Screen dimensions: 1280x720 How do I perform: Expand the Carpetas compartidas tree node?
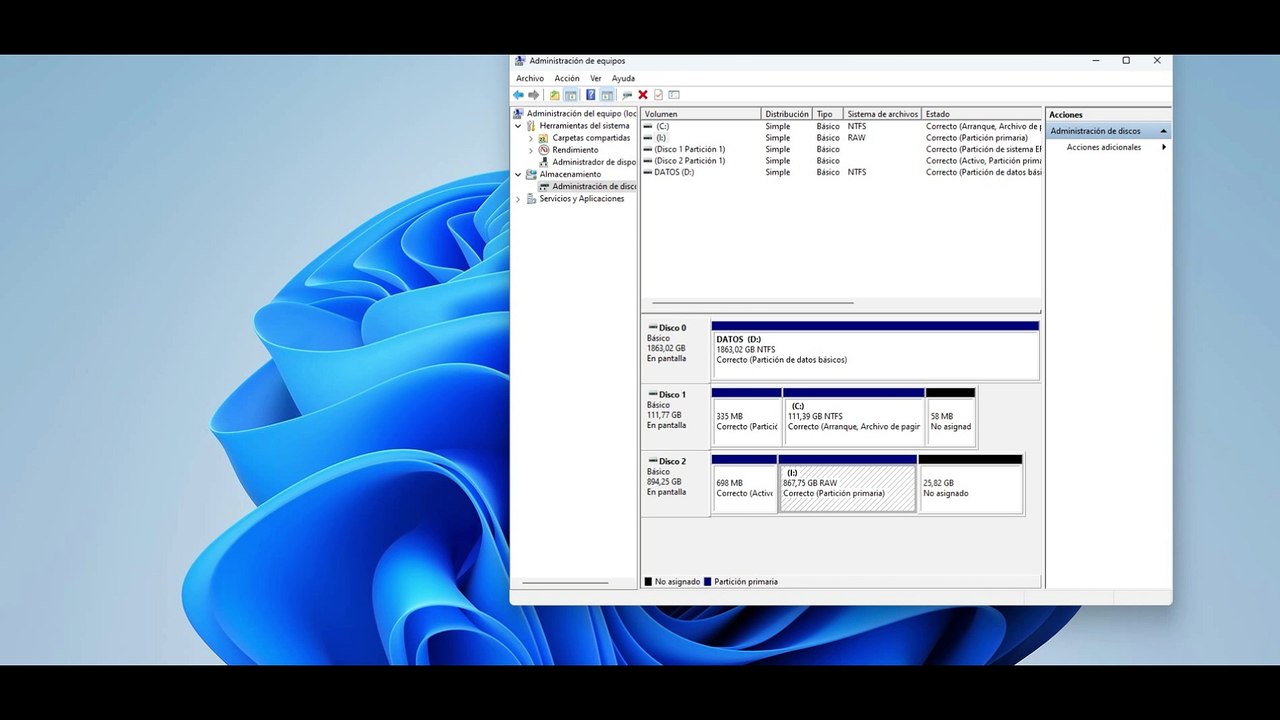click(x=531, y=138)
